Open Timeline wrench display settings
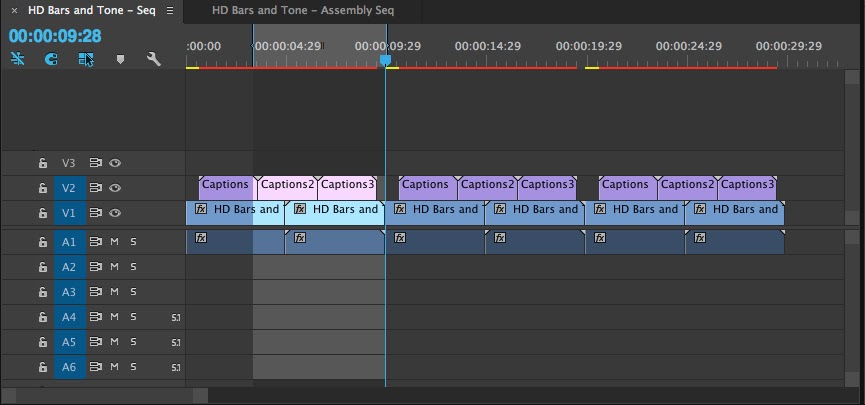Image resolution: width=865 pixels, height=405 pixels. click(x=153, y=59)
